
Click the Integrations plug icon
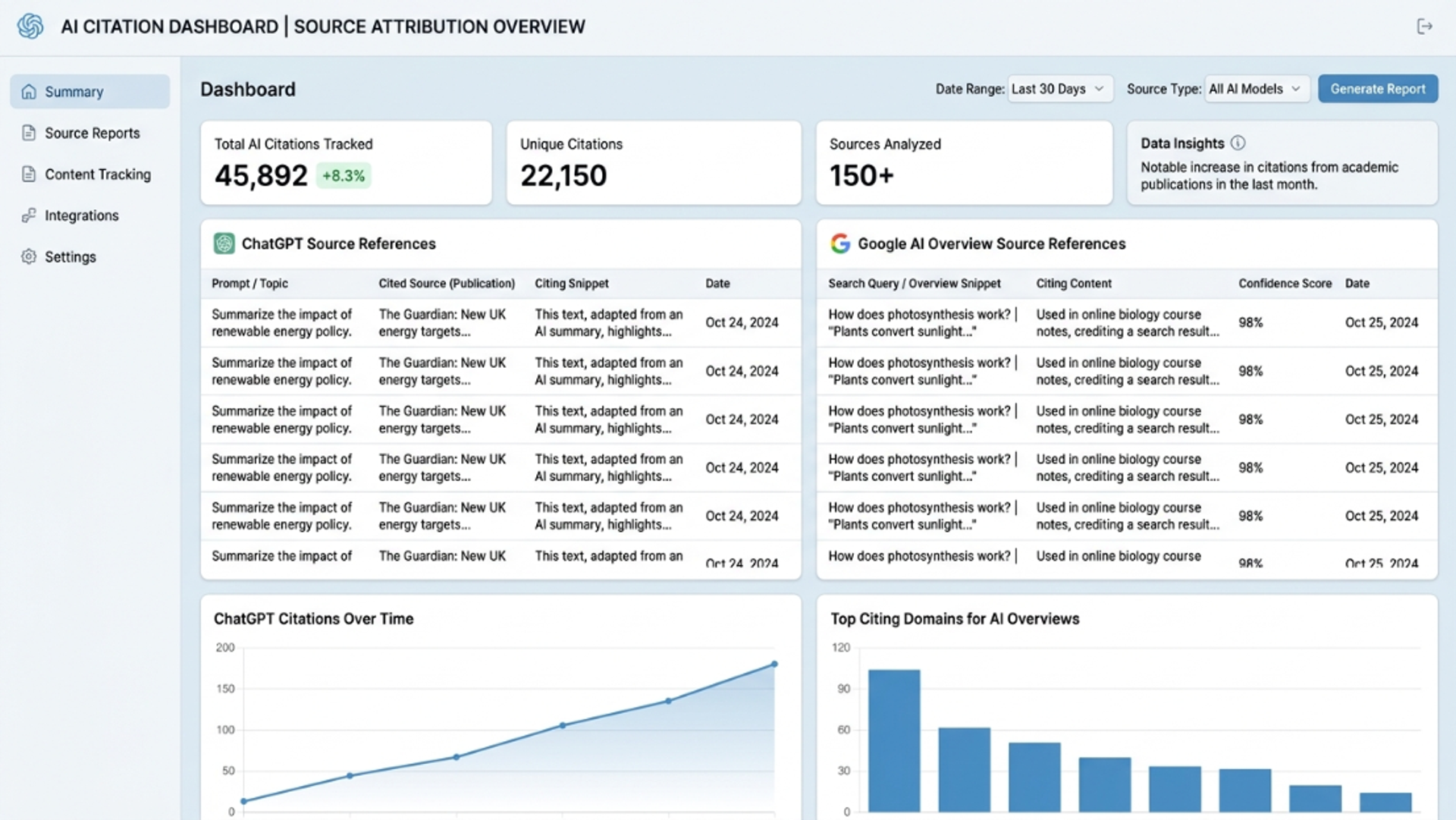coord(29,215)
